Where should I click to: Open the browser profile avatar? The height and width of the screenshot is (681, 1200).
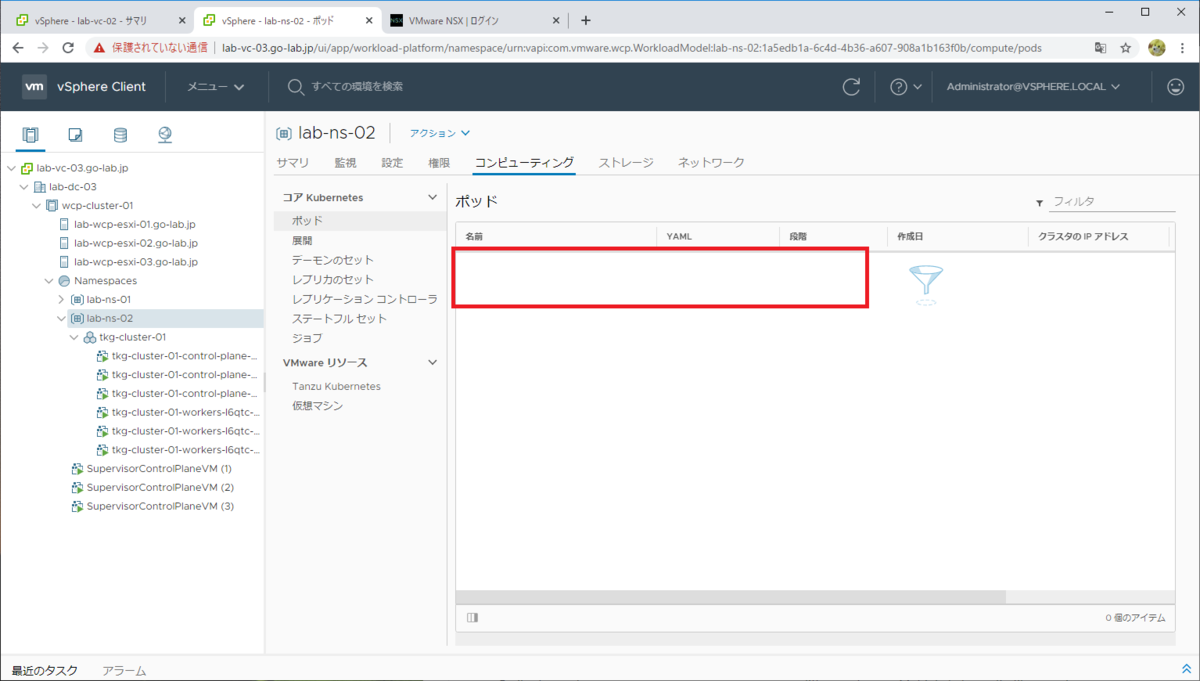pos(1157,47)
